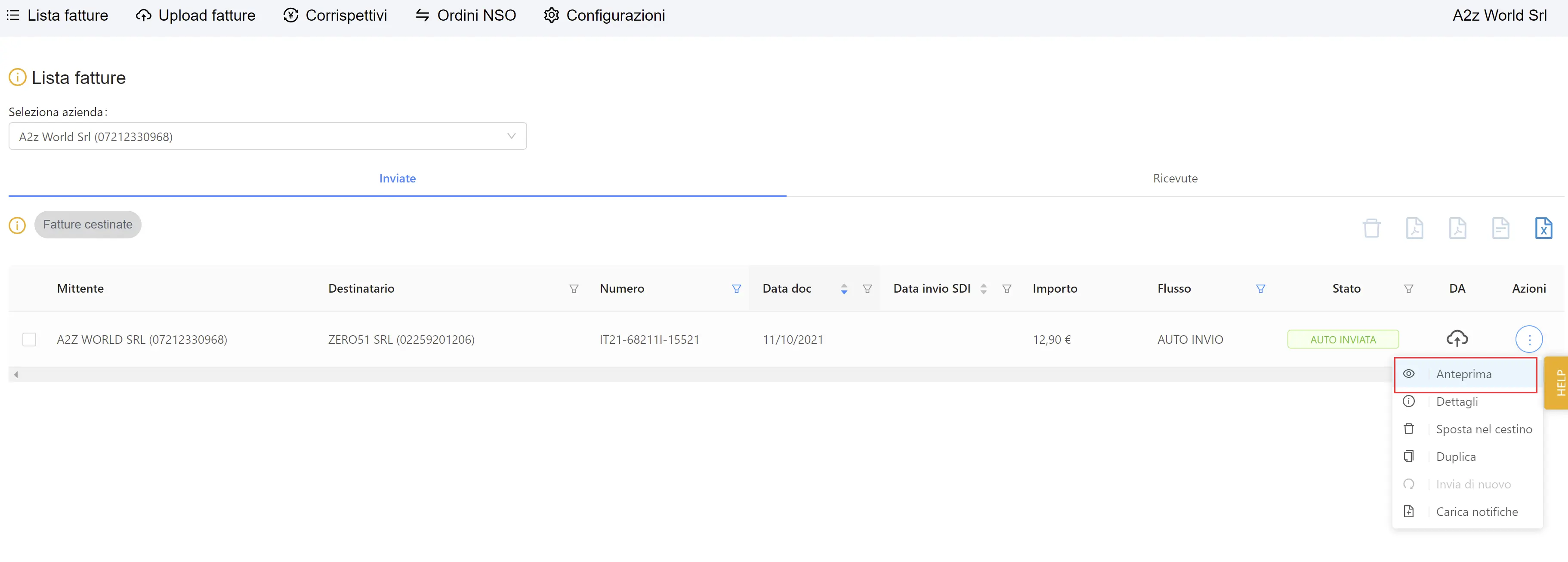Check the A2Z WORLD SRL row checkbox
The width and height of the screenshot is (1568, 562).
tap(29, 339)
